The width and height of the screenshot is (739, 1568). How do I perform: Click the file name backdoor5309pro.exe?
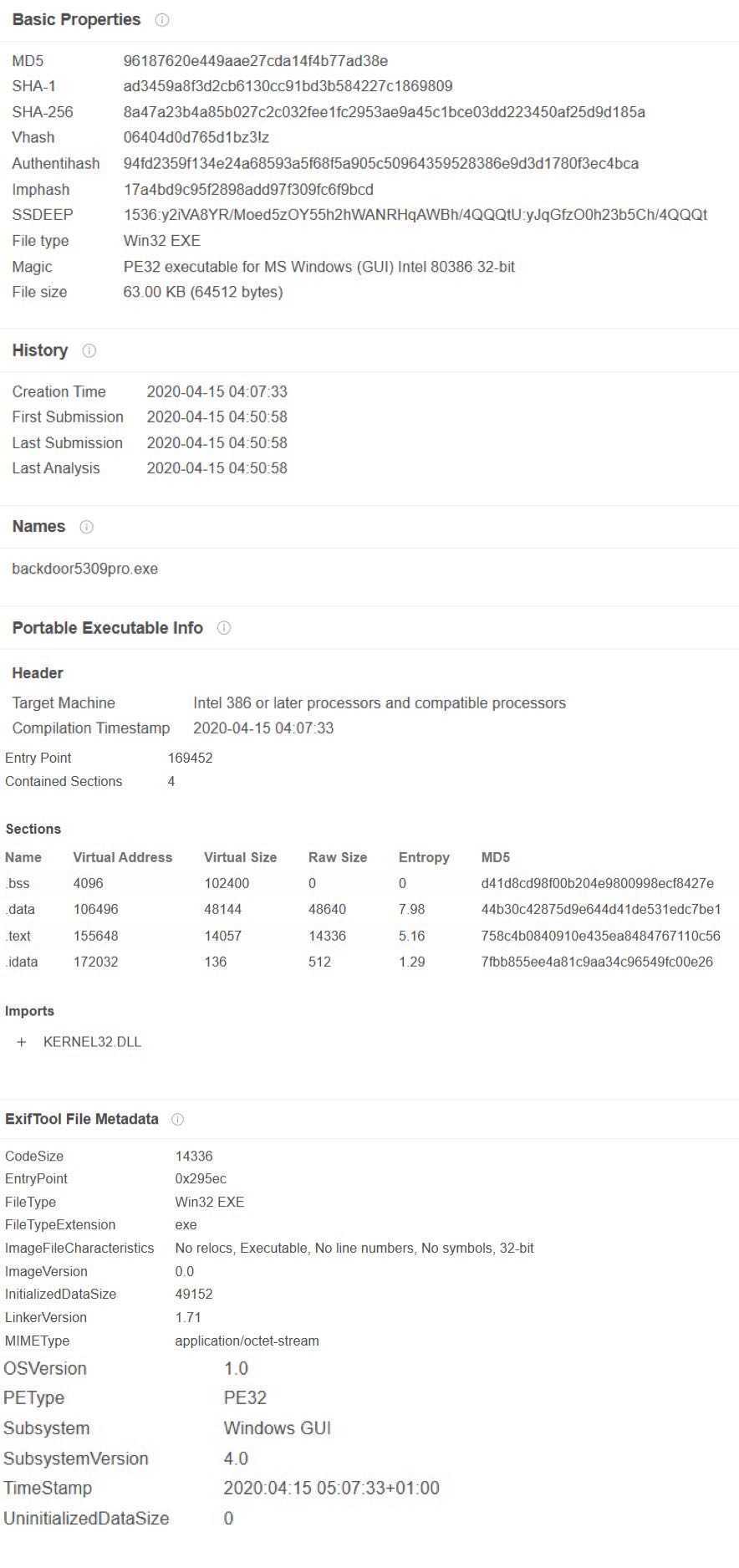(85, 569)
